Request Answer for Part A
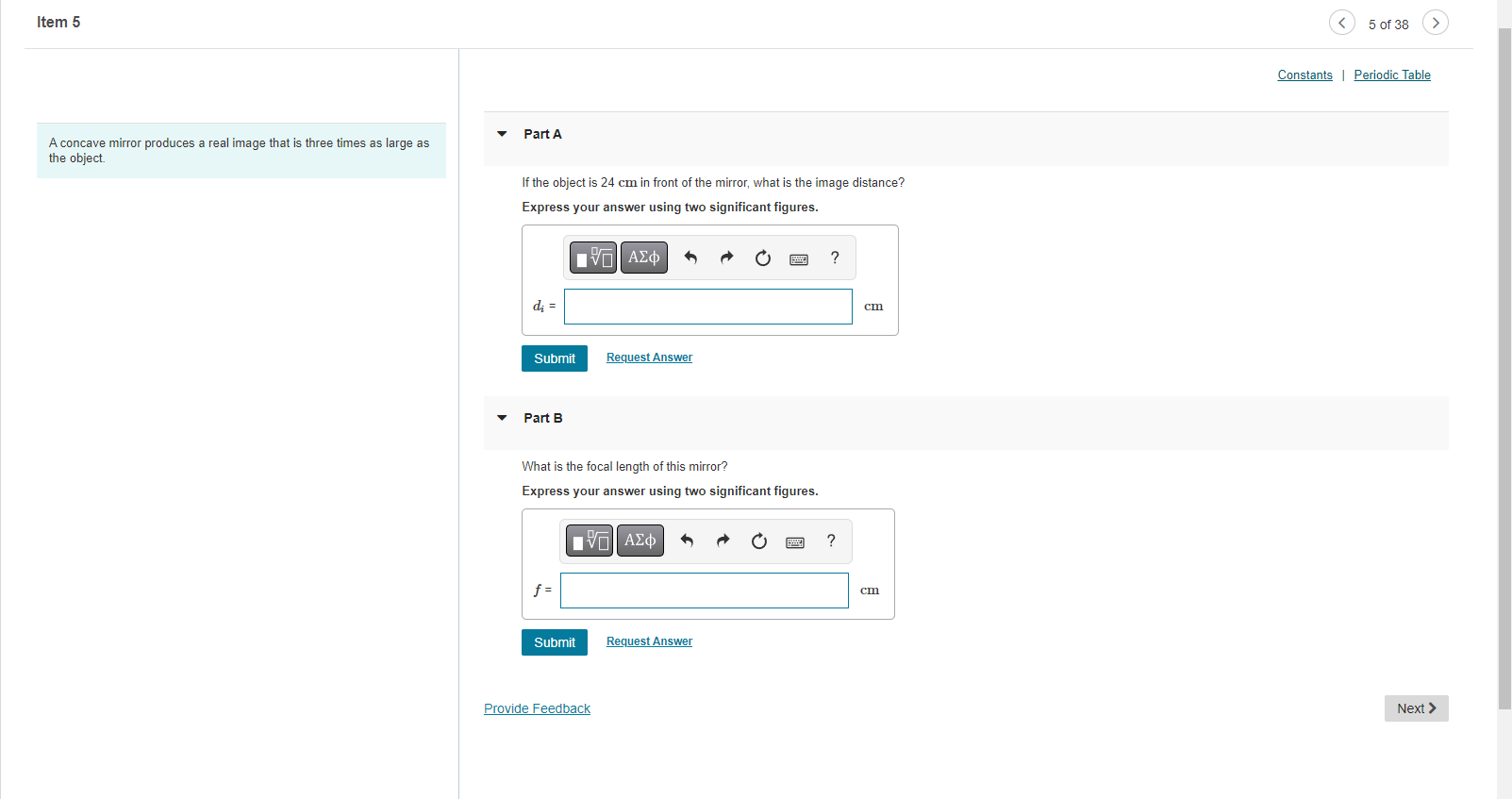The image size is (1512, 799). click(x=649, y=358)
